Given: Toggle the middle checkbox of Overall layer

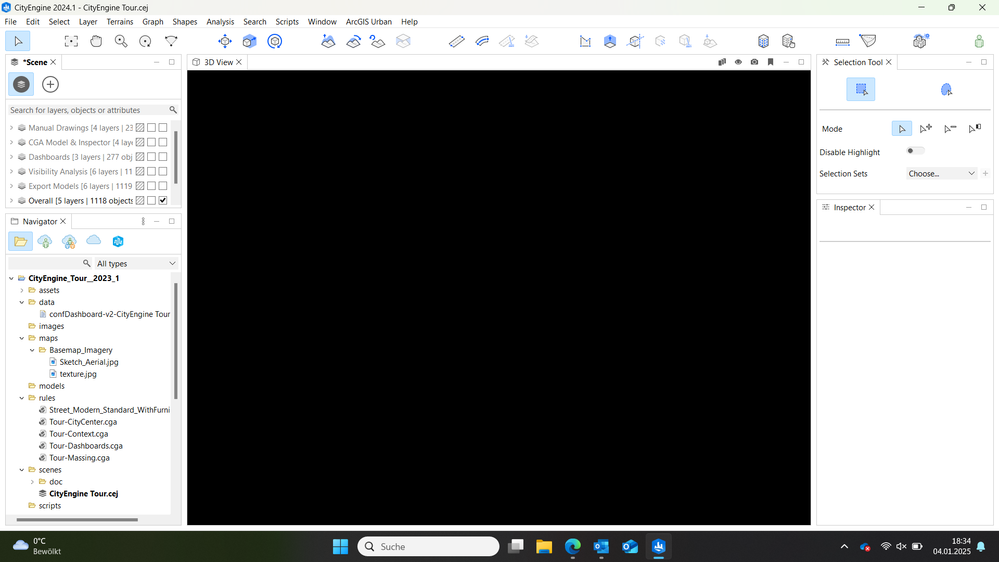Looking at the screenshot, I should 152,201.
